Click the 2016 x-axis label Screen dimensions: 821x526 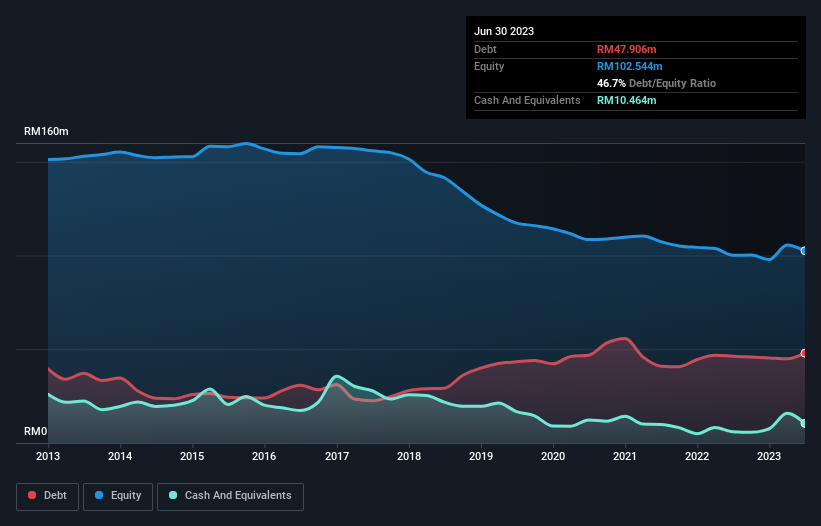(x=264, y=456)
